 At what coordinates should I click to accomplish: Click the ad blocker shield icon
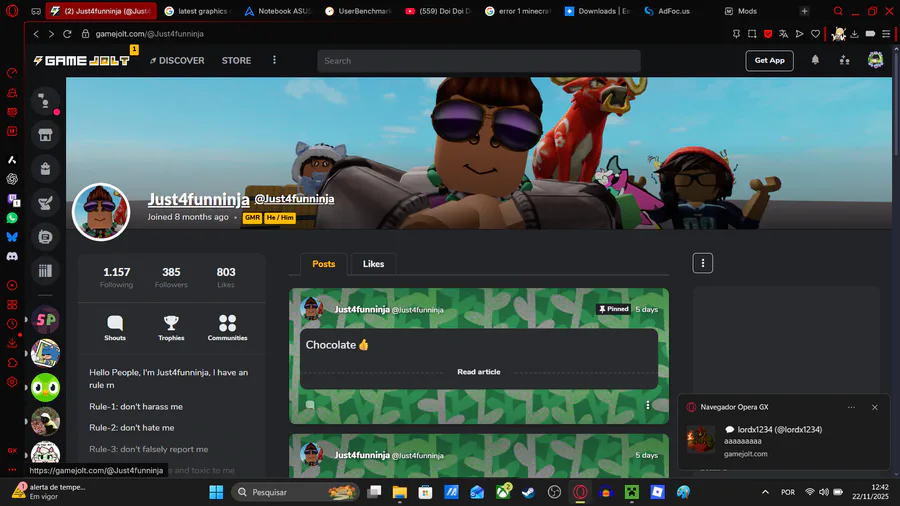767,34
